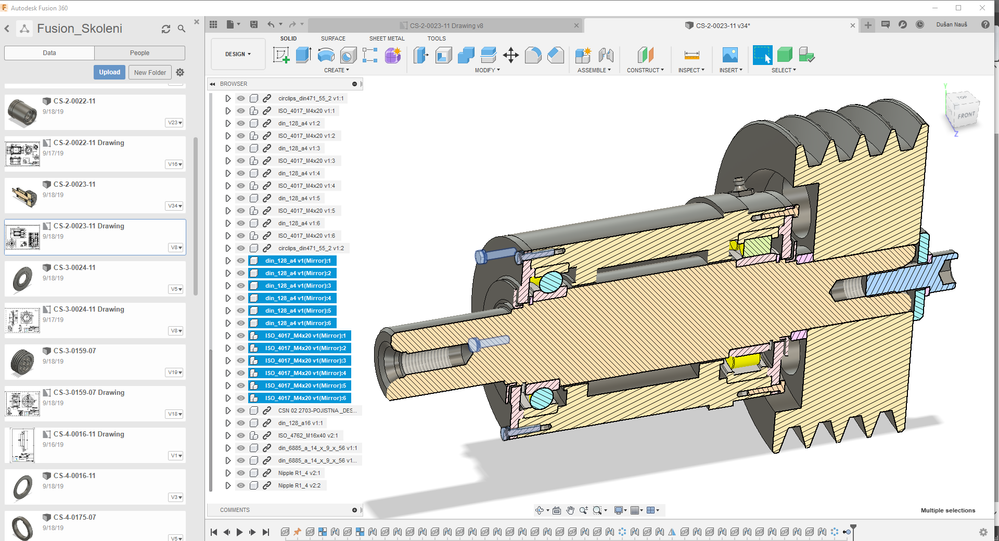The image size is (999, 541).
Task: Toggle visibility of din_128_a4 v1:2
Action: [241, 123]
